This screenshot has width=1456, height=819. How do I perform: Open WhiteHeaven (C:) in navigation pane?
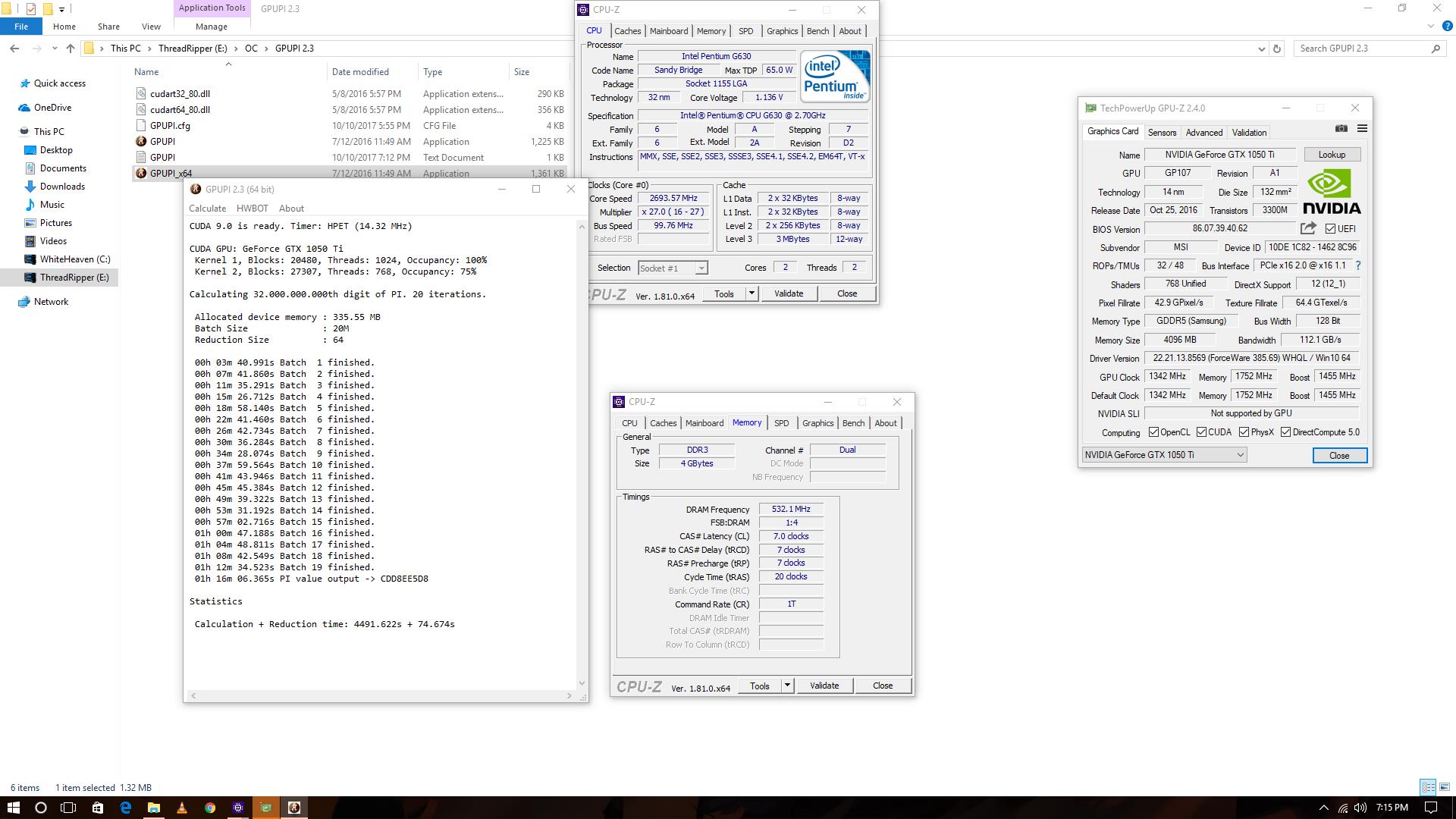coord(75,259)
